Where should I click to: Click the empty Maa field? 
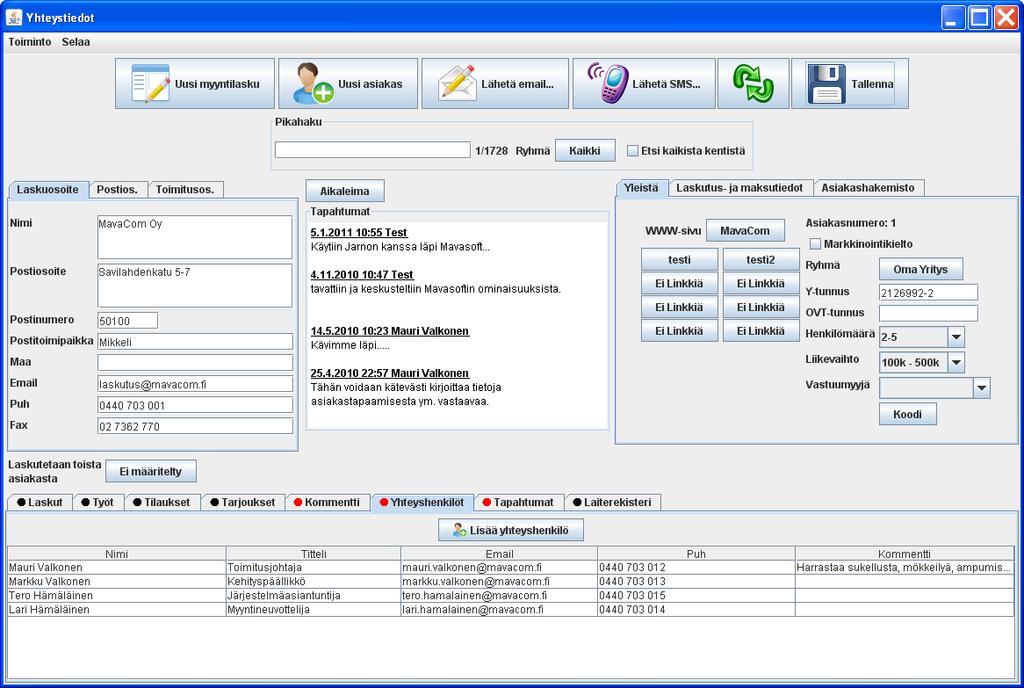coord(195,362)
